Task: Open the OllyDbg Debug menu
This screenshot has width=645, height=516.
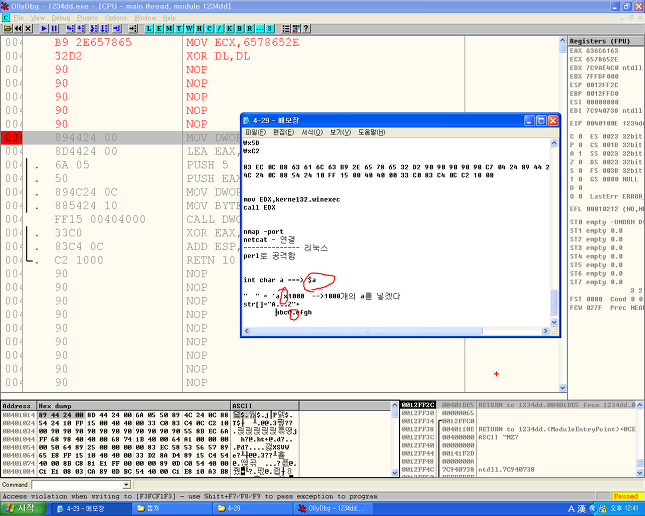Action: coord(61,18)
